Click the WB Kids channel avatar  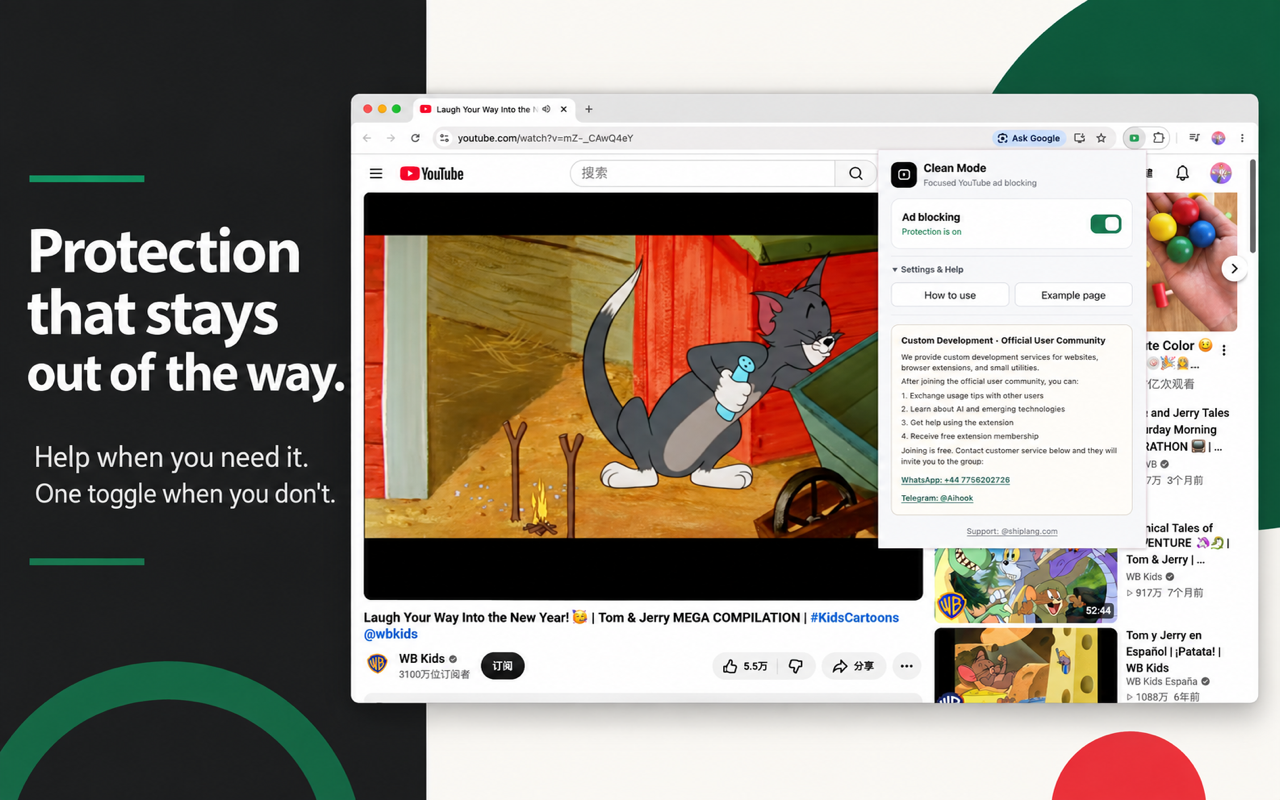click(x=377, y=664)
